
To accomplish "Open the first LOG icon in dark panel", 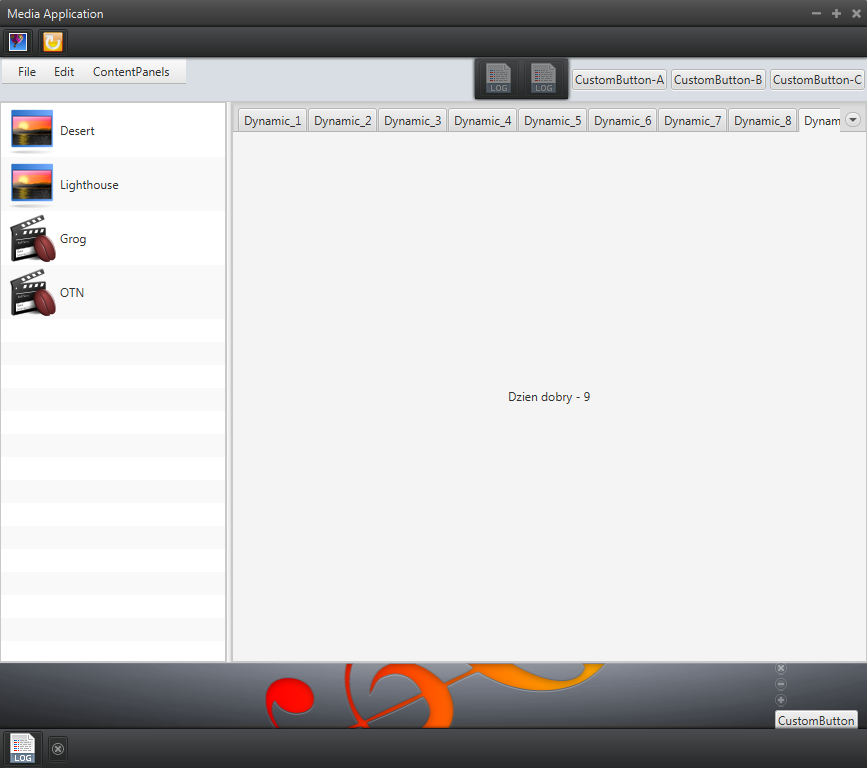I will [498, 79].
